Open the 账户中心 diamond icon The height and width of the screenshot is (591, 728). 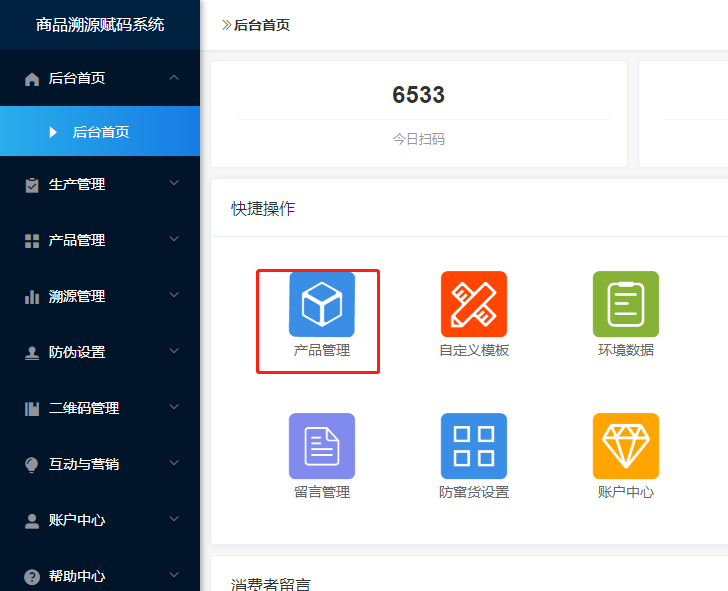point(625,446)
